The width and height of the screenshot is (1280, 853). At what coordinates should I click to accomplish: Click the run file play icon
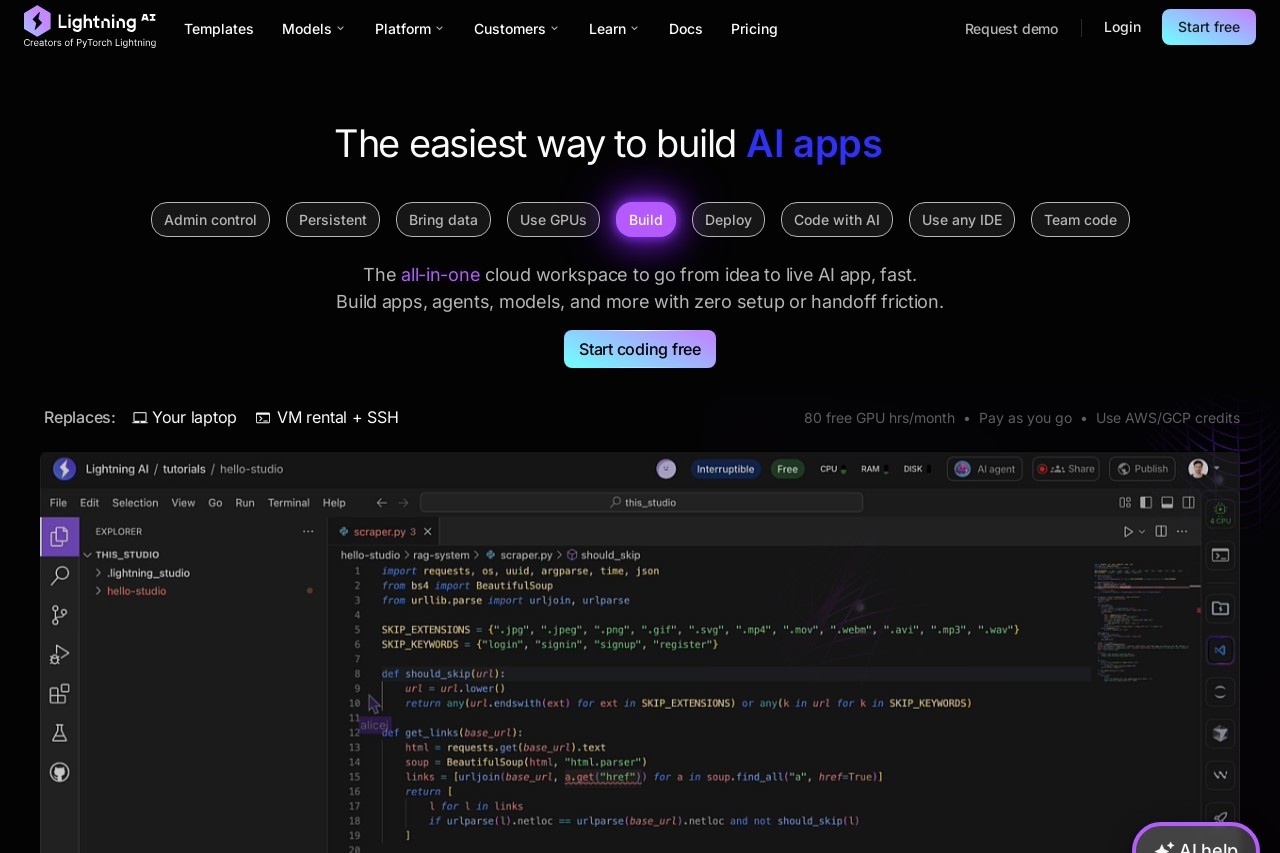click(1128, 531)
